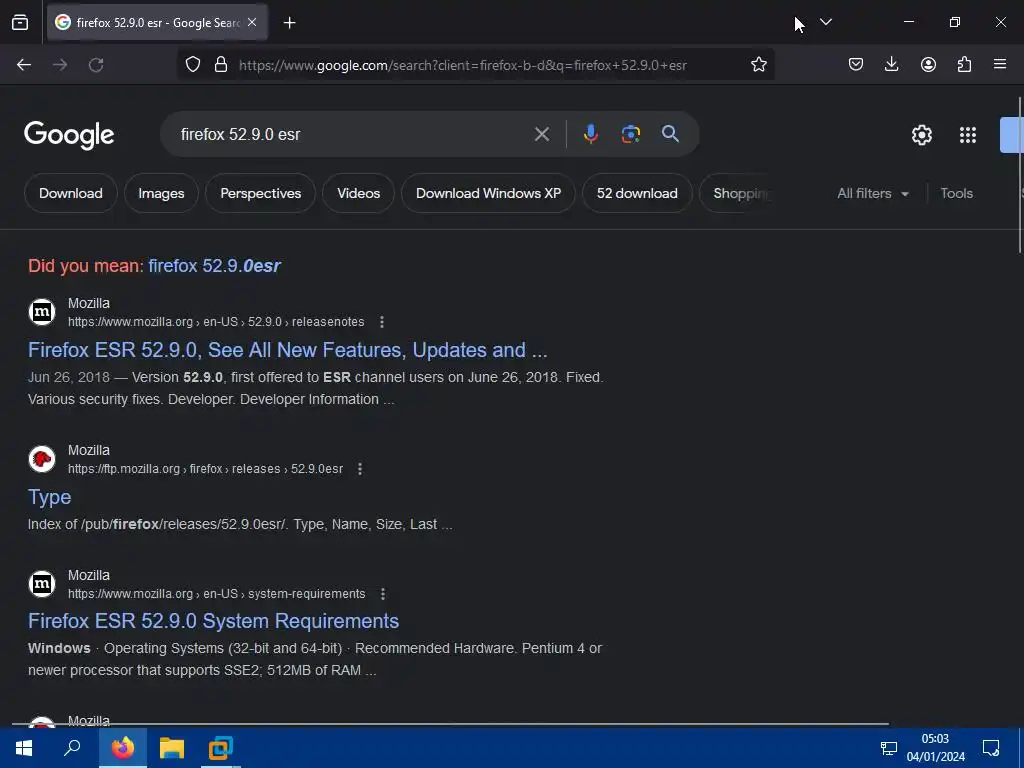Select the Download filter chip

coord(71,193)
